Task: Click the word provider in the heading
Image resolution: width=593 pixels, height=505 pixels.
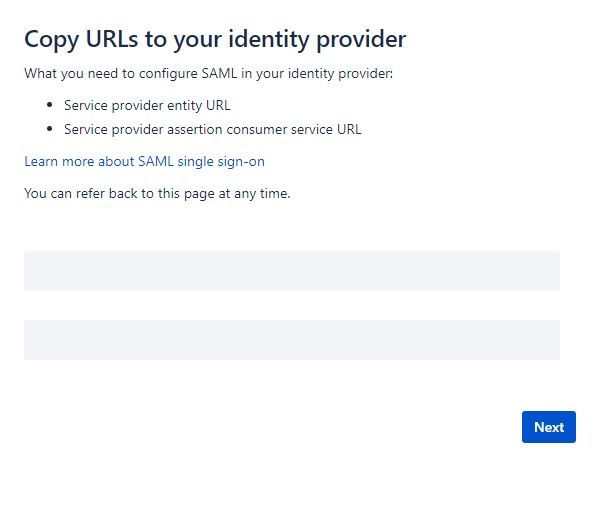Action: point(361,40)
